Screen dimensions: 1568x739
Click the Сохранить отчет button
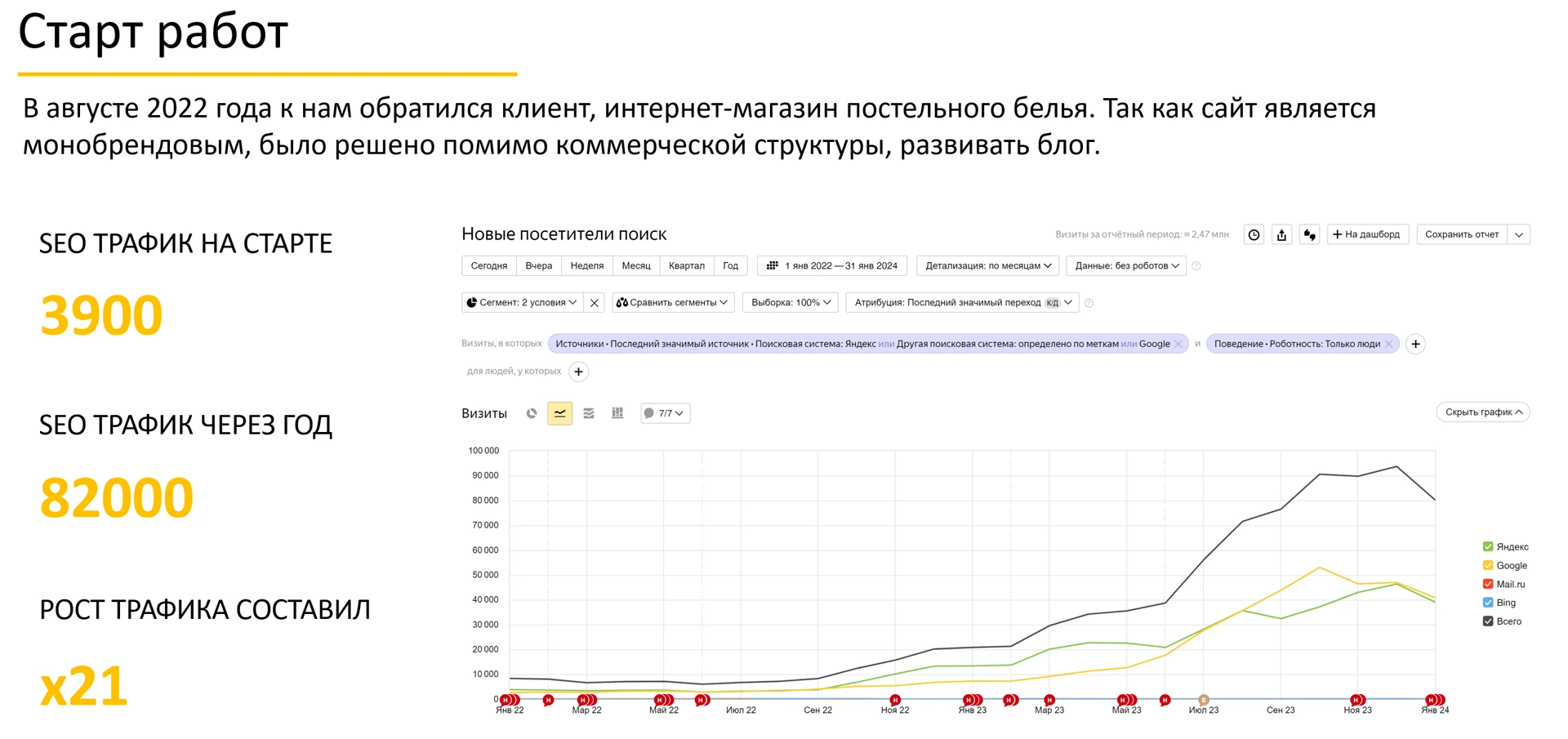pos(1462,235)
